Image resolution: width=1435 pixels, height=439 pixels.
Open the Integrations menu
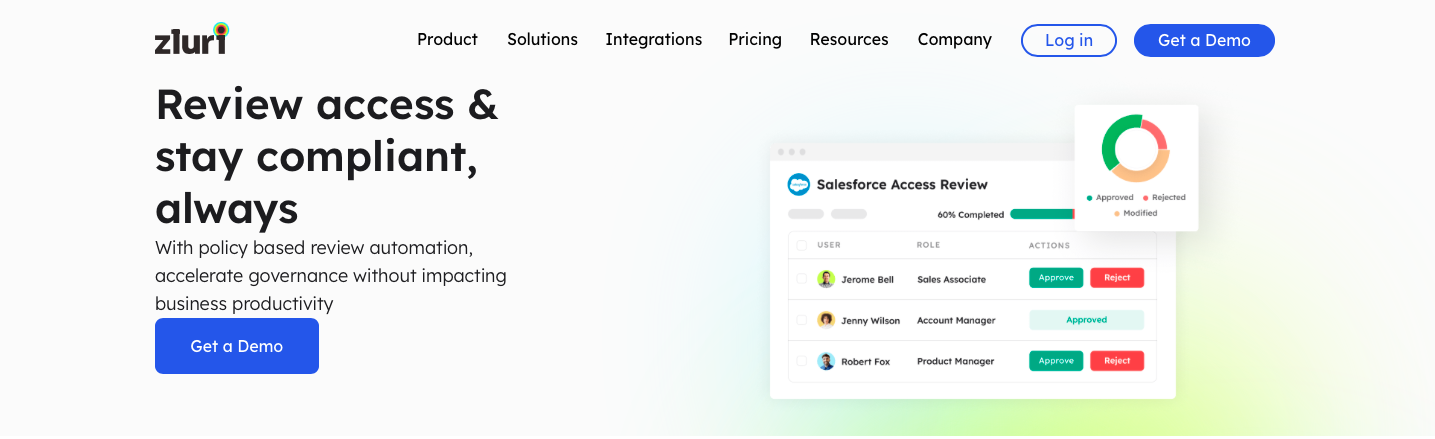tap(653, 39)
